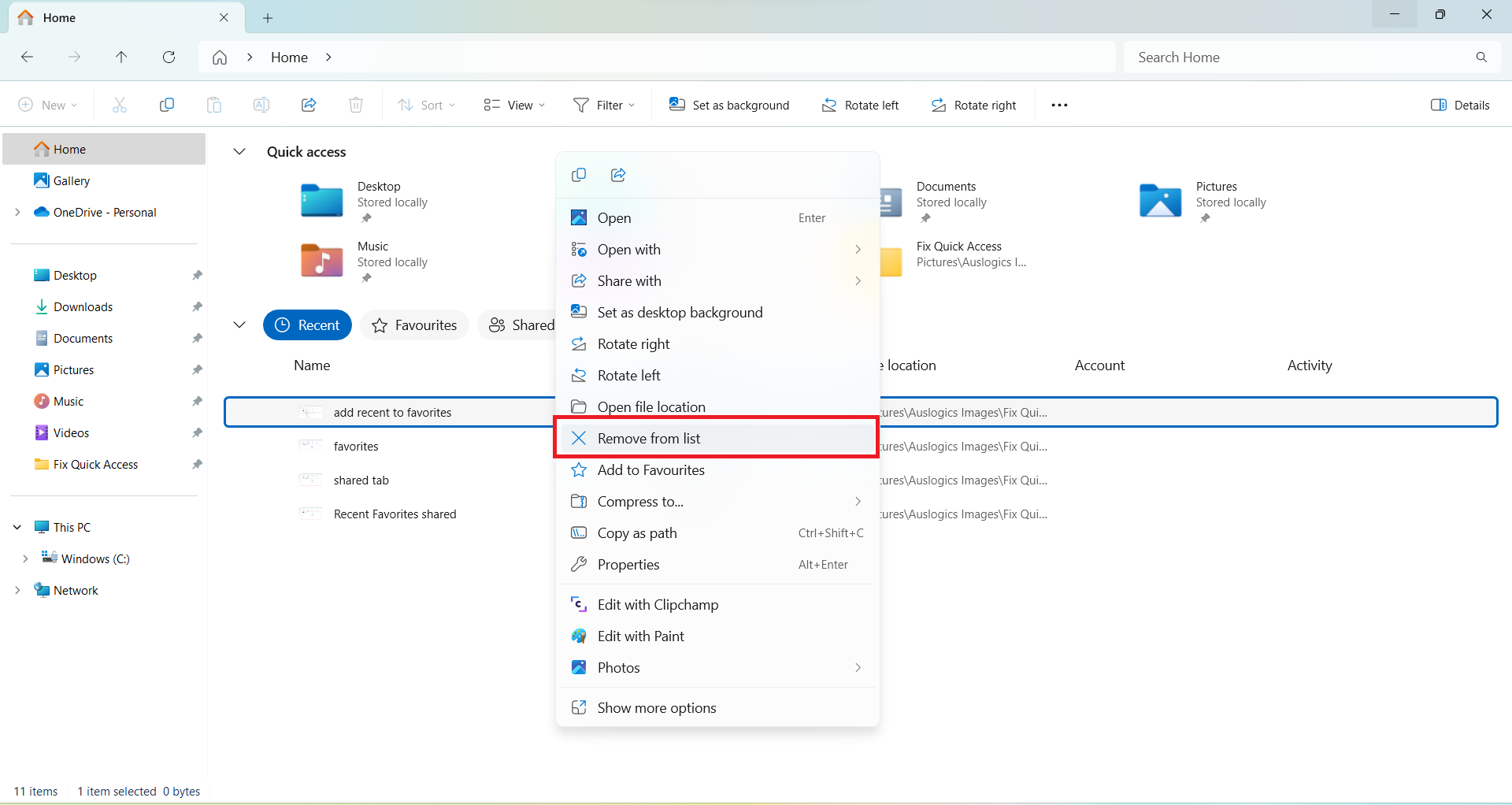Switch to the Favourites tab

coord(413,325)
